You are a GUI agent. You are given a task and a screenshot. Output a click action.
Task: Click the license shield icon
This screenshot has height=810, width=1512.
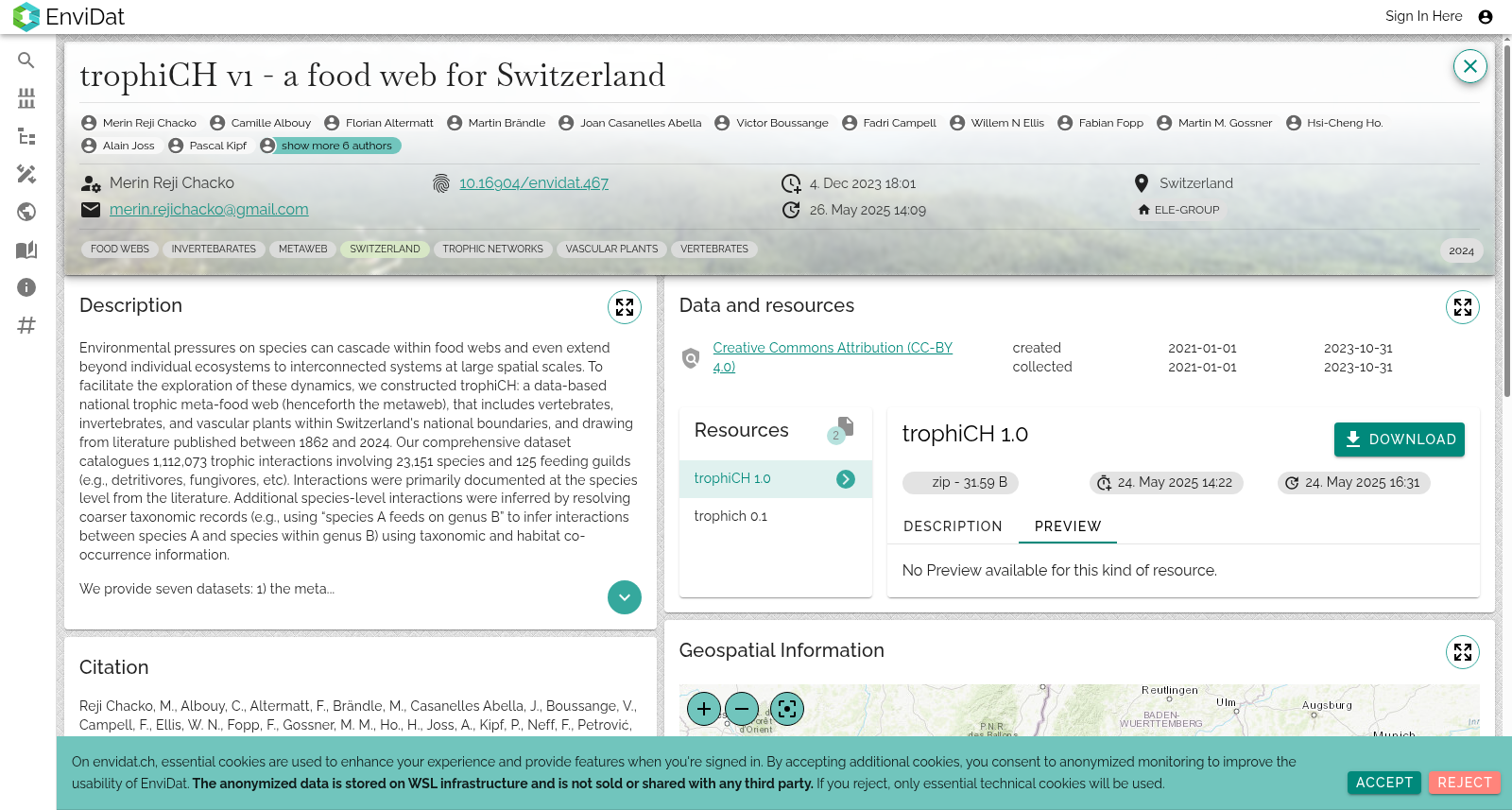click(691, 358)
